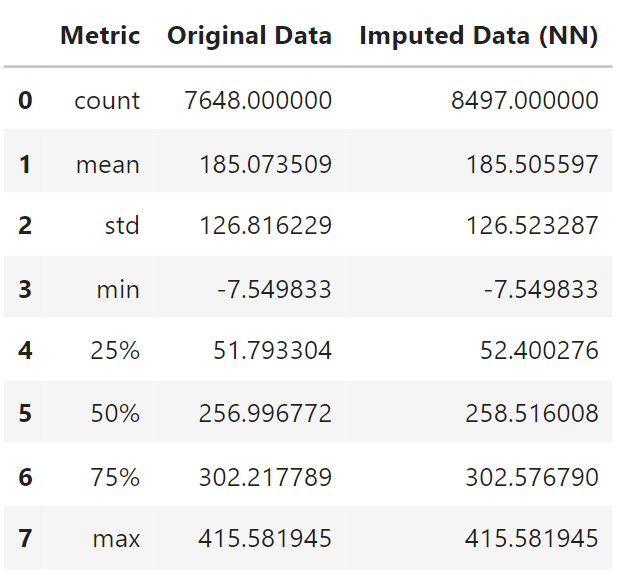Image resolution: width=632 pixels, height=577 pixels.
Task: Click the imputed mean value 185.505597
Action: click(531, 163)
